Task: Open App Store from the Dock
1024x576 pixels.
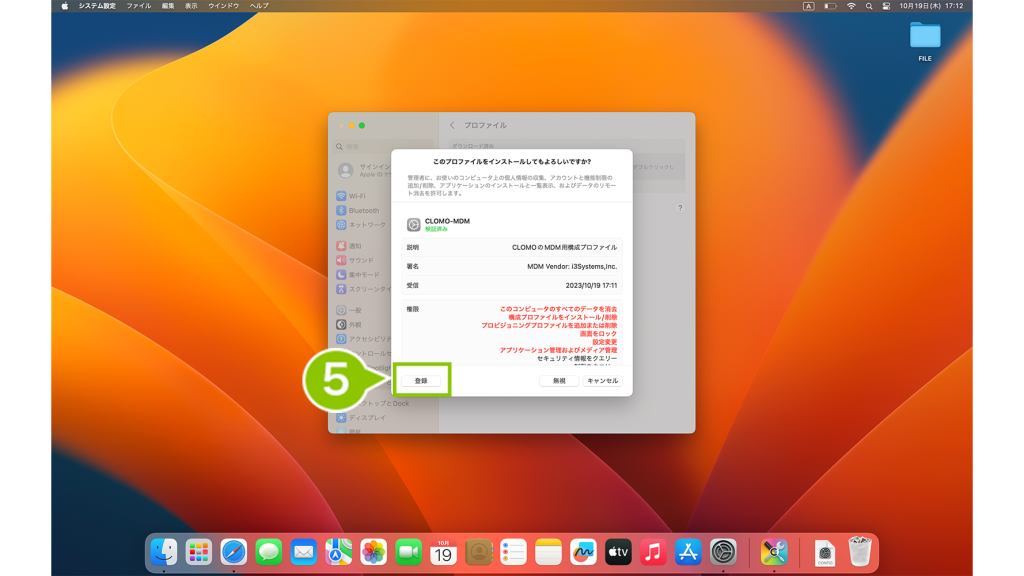Action: click(x=688, y=552)
